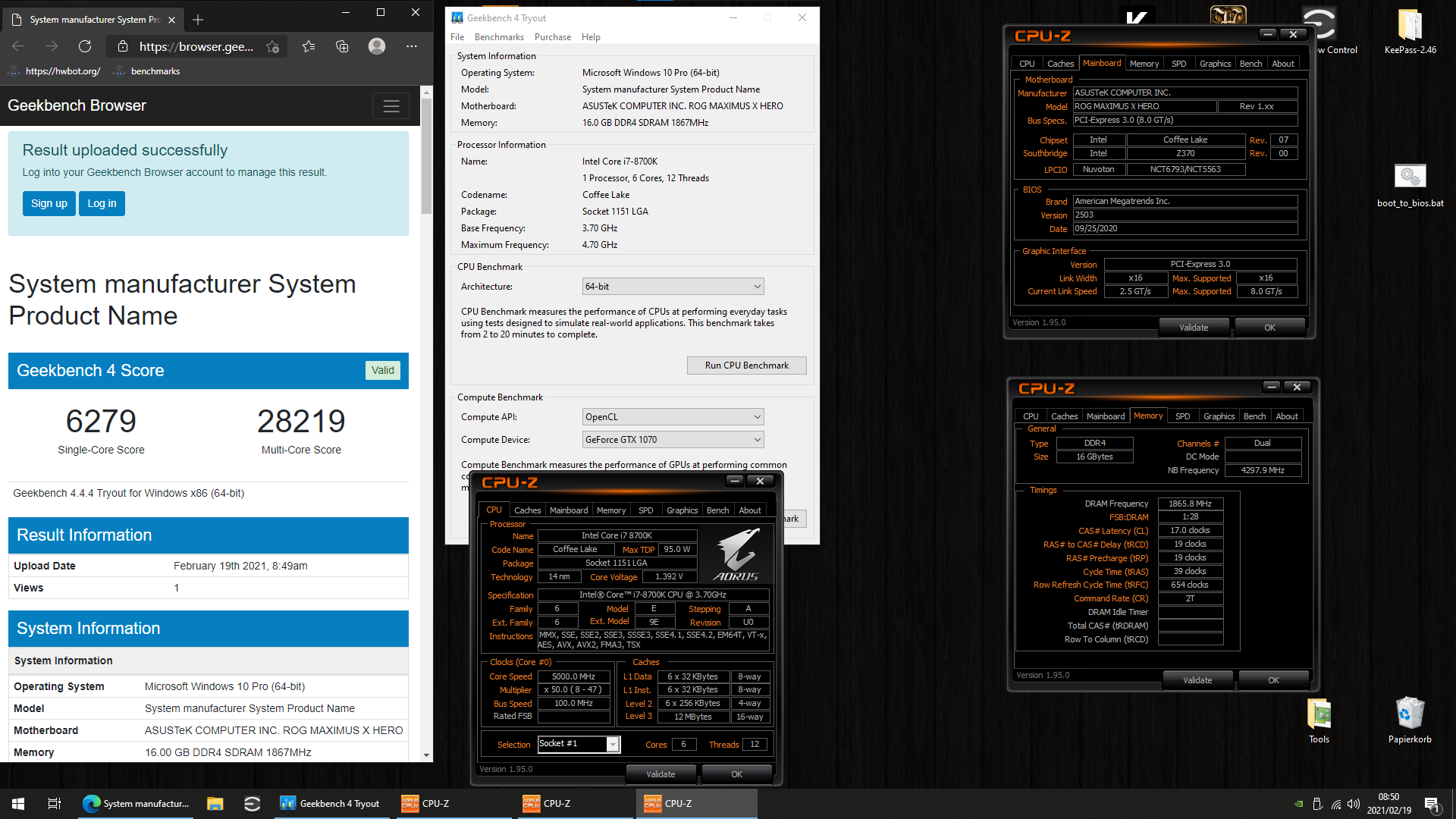Open the hwbot.org bookmark
Image resolution: width=1456 pixels, height=819 pixels.
[x=54, y=71]
